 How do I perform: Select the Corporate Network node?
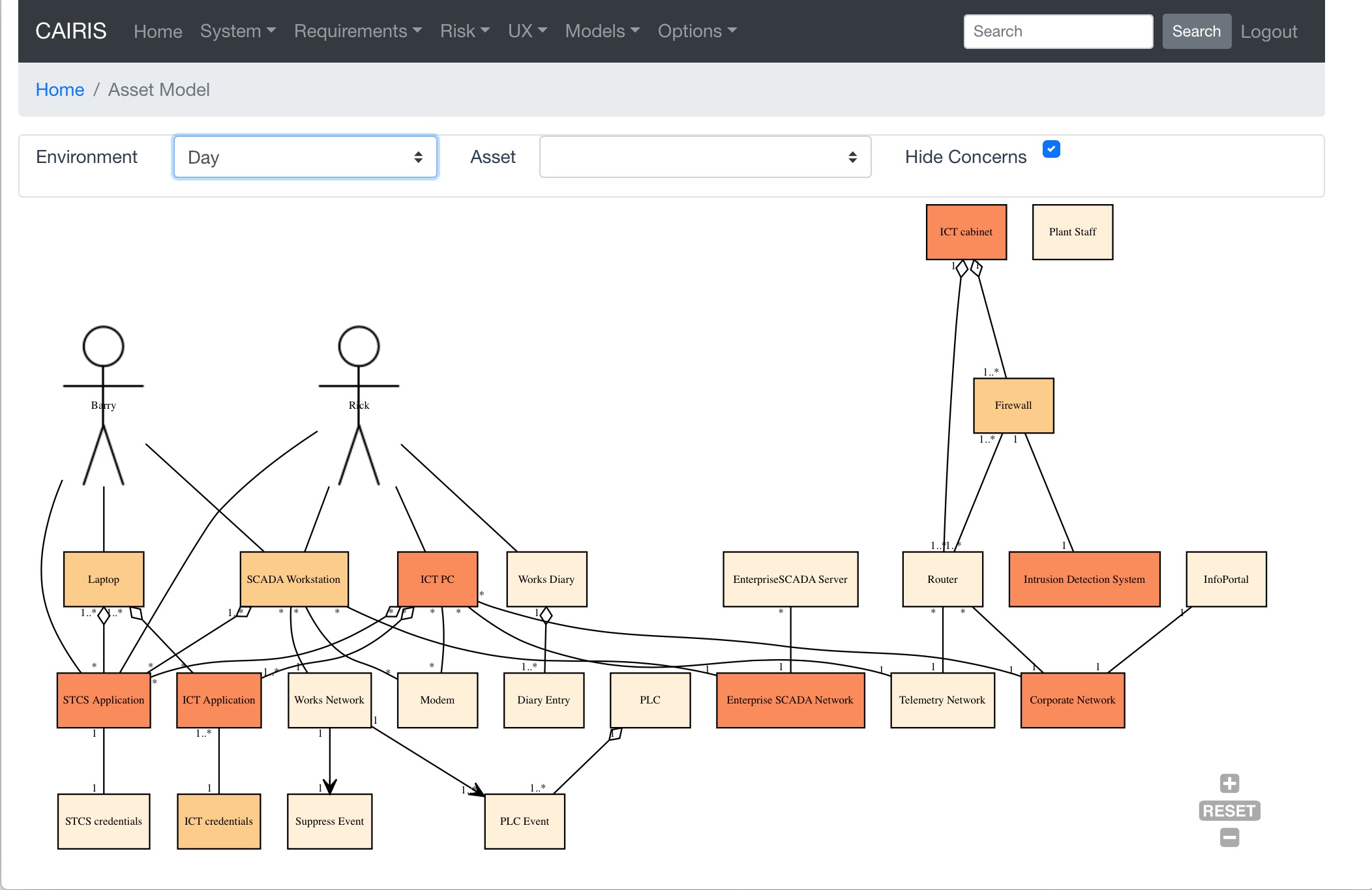coord(1073,700)
